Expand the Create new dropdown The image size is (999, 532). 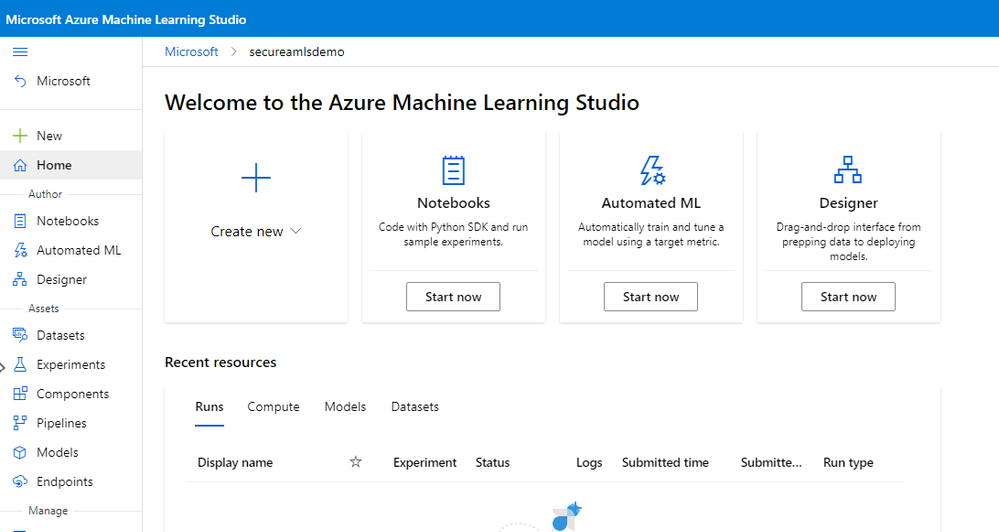(256, 231)
